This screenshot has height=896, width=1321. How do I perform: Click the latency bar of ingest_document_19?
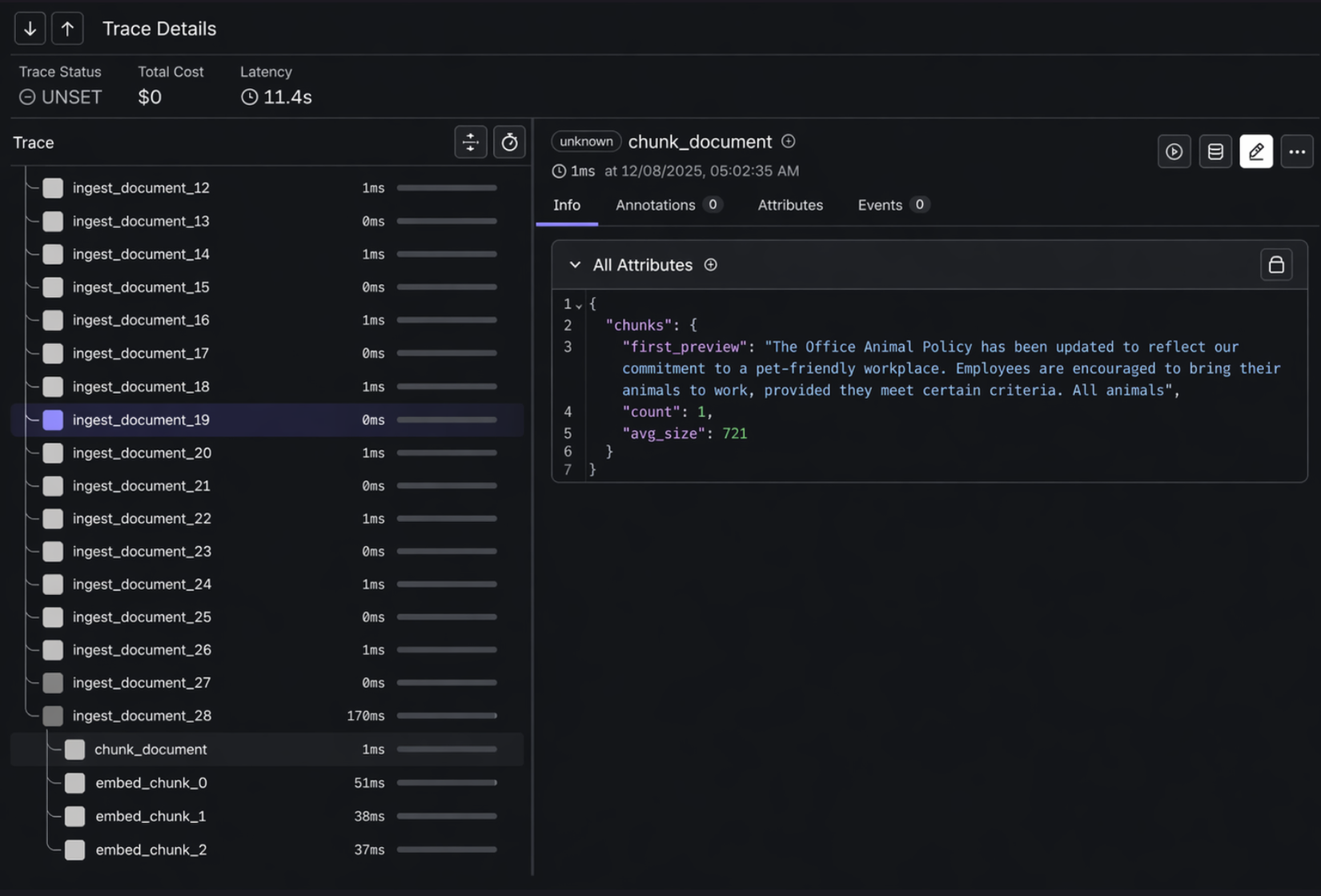[447, 420]
